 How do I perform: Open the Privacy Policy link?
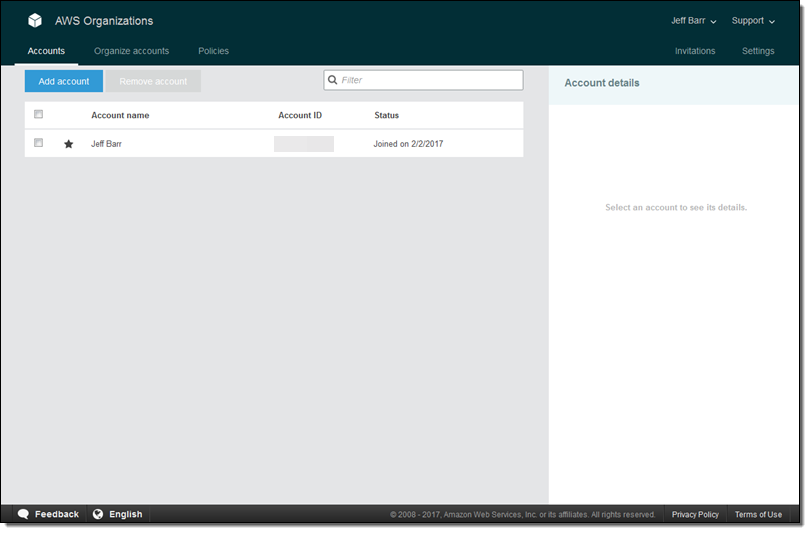coord(695,514)
